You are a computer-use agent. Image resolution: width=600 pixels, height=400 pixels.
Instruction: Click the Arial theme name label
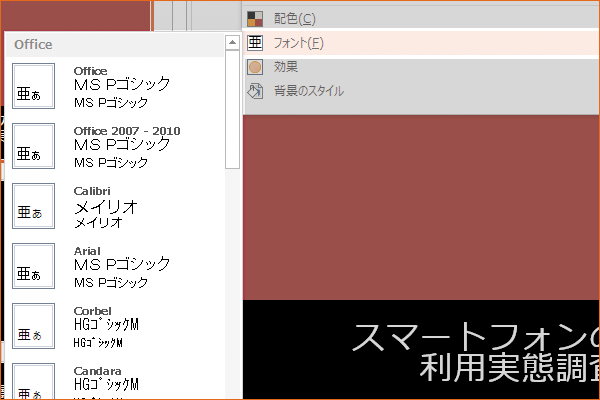(x=87, y=251)
